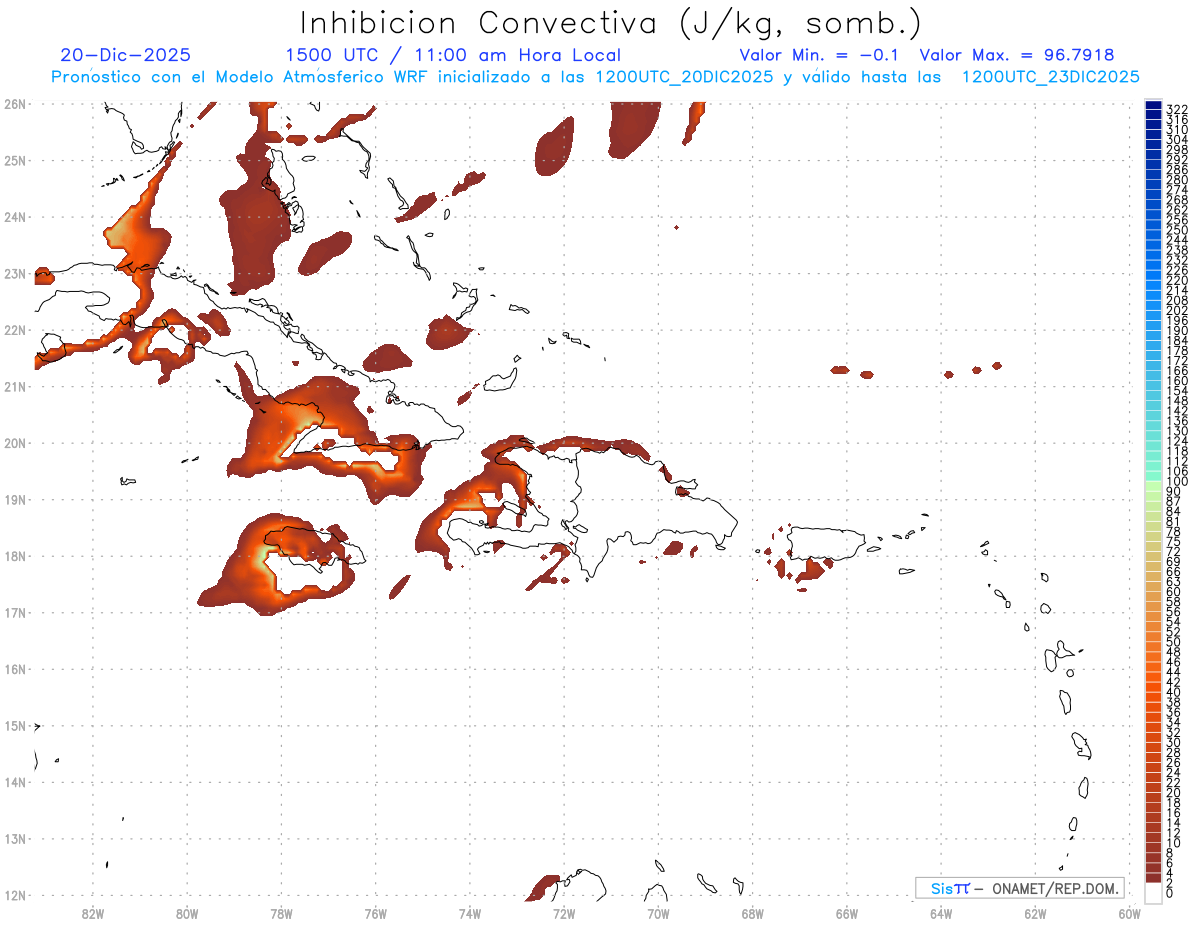Click the '17N' latitude label
The width and height of the screenshot is (1200, 927).
pyautogui.click(x=14, y=612)
